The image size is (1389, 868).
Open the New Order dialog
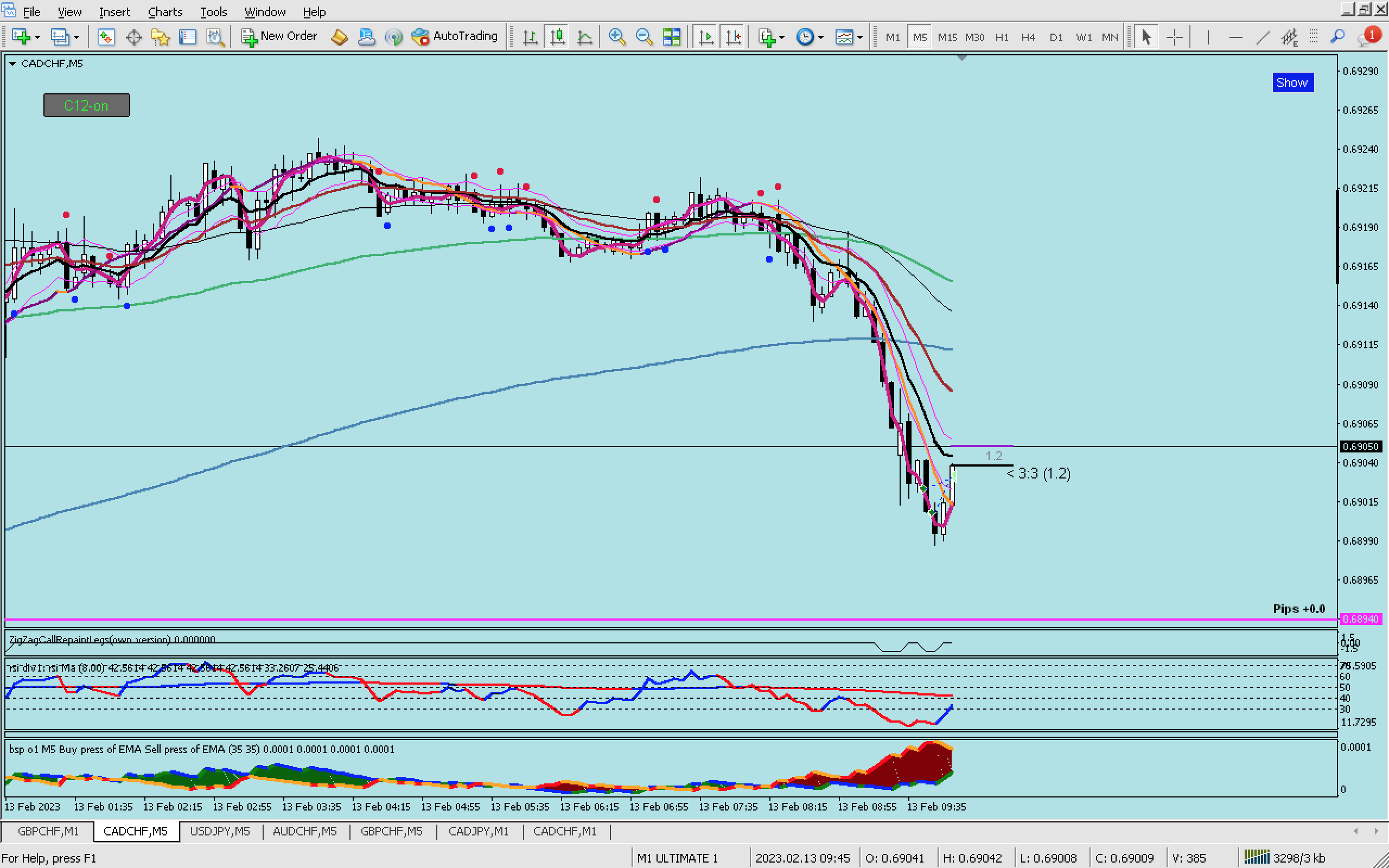(x=279, y=37)
